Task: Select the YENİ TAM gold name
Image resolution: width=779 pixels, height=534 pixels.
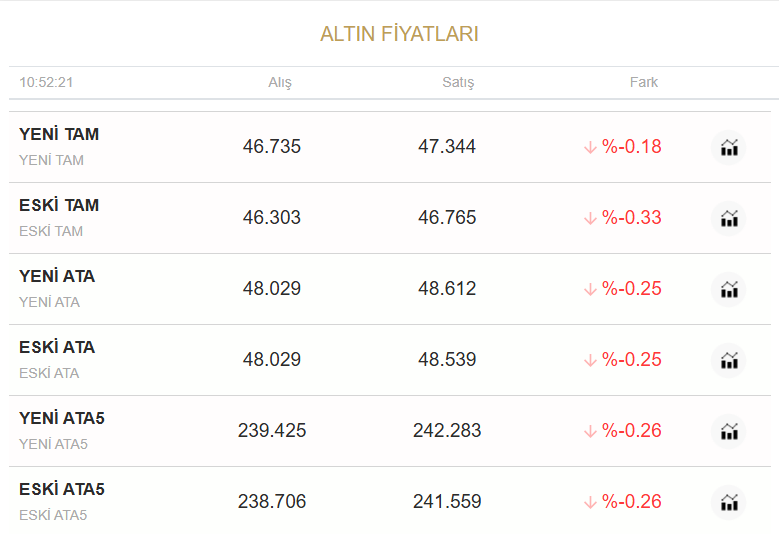Action: point(59,134)
